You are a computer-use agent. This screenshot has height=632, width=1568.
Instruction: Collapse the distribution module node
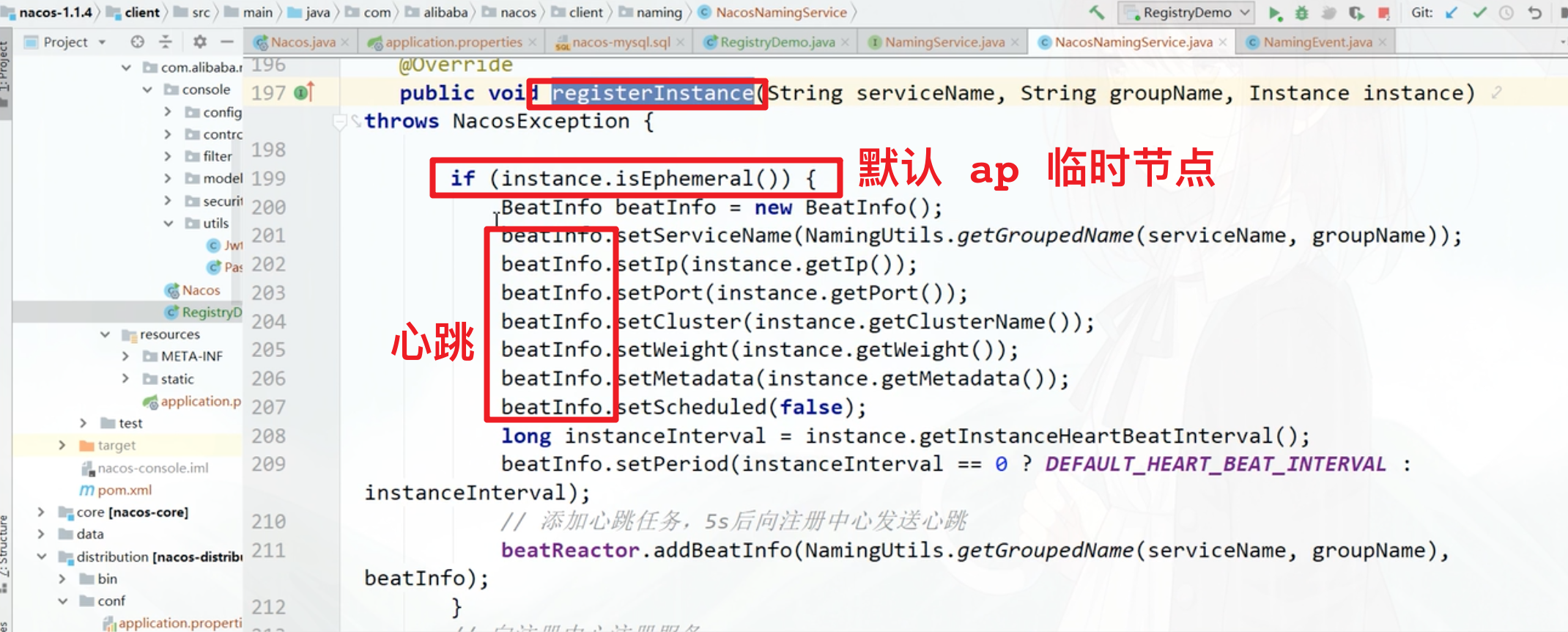pos(41,556)
